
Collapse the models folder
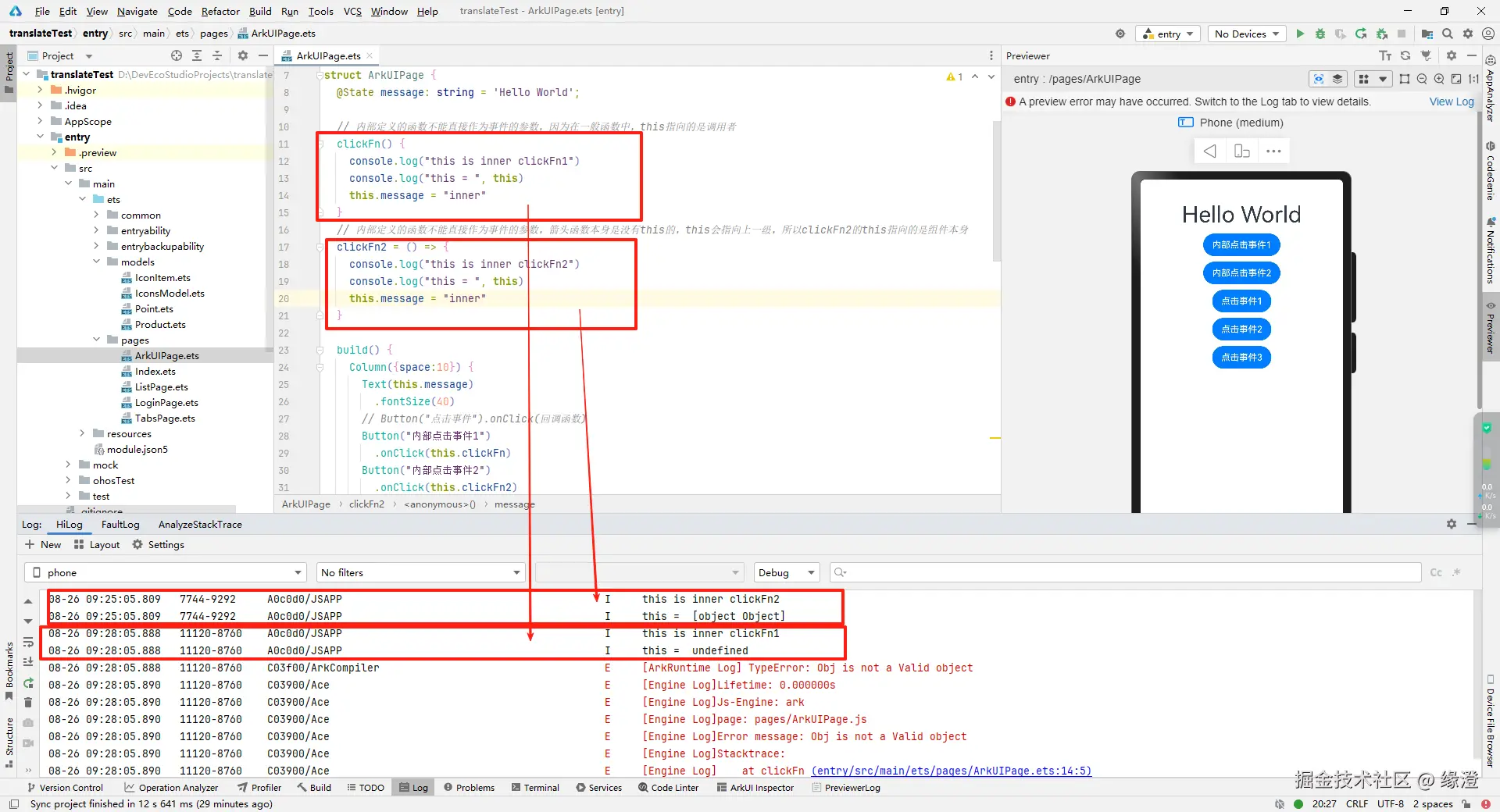97,262
